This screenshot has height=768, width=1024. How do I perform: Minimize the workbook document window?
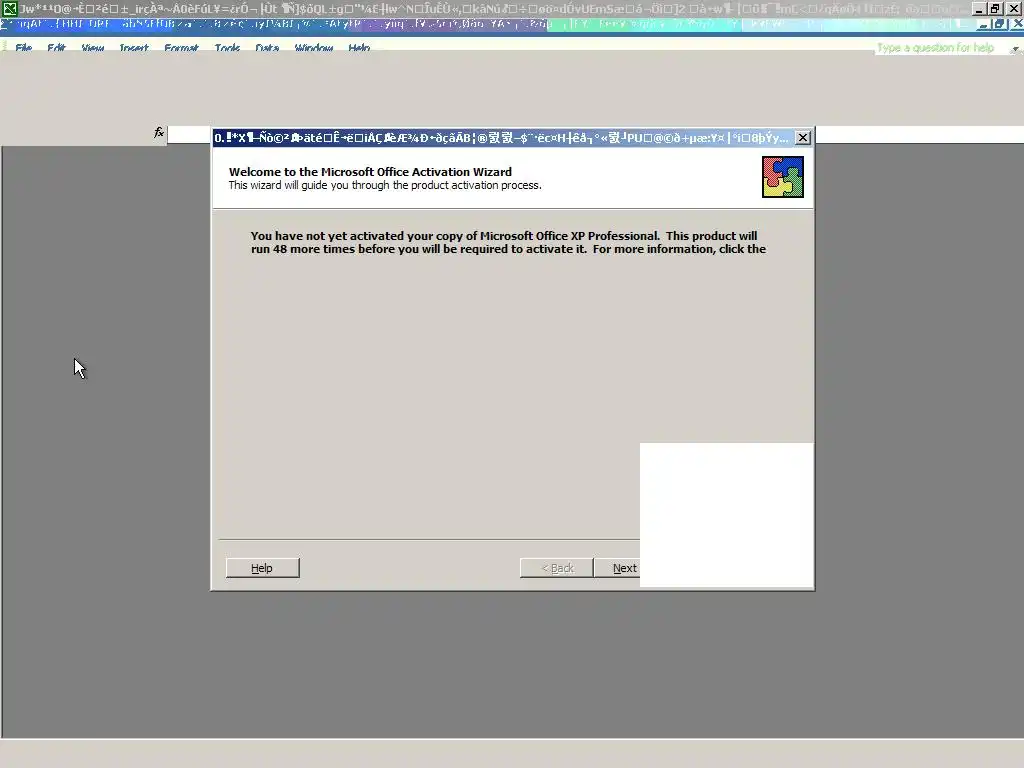click(983, 25)
